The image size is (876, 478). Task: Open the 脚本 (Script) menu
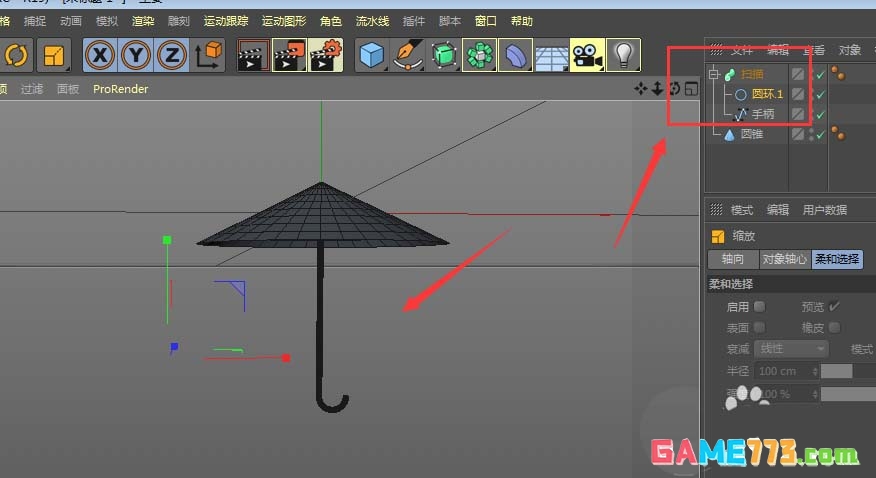click(450, 21)
